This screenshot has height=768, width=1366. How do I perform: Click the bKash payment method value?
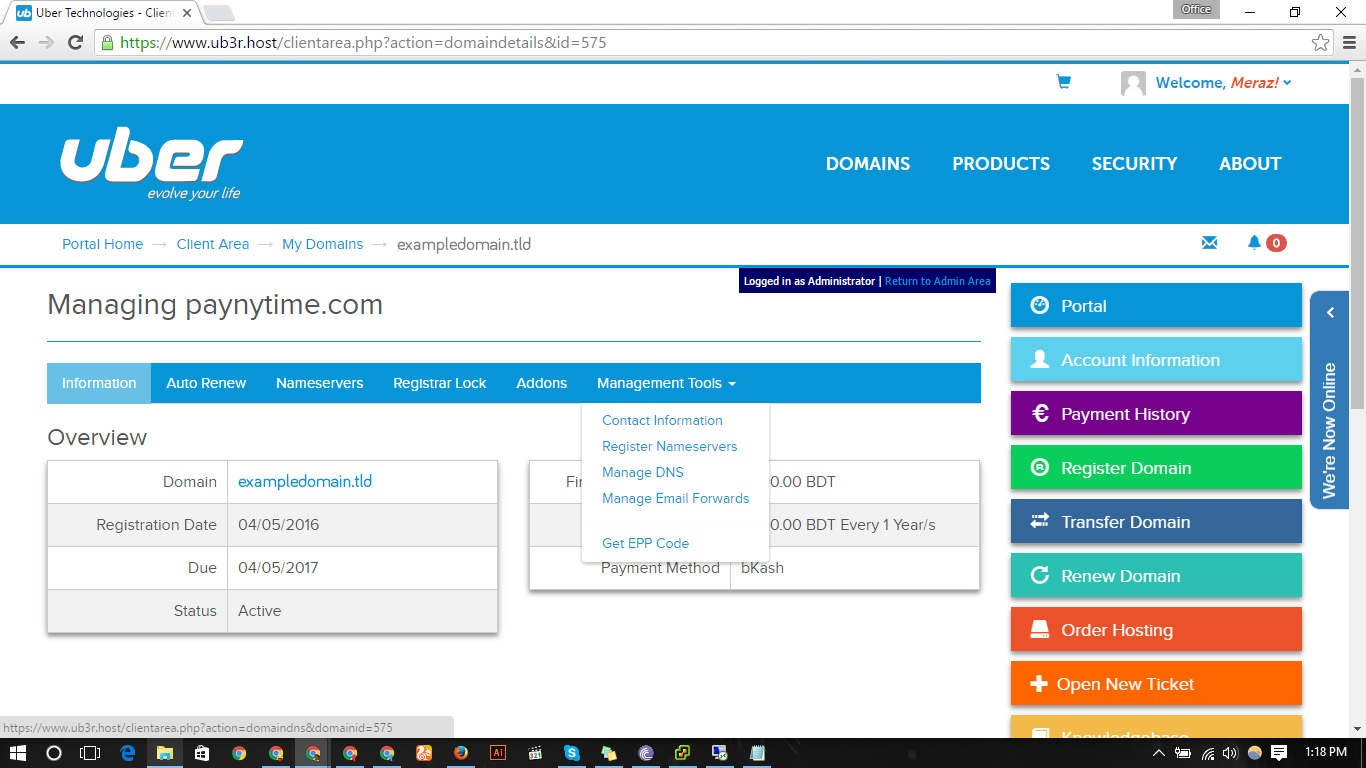[762, 567]
